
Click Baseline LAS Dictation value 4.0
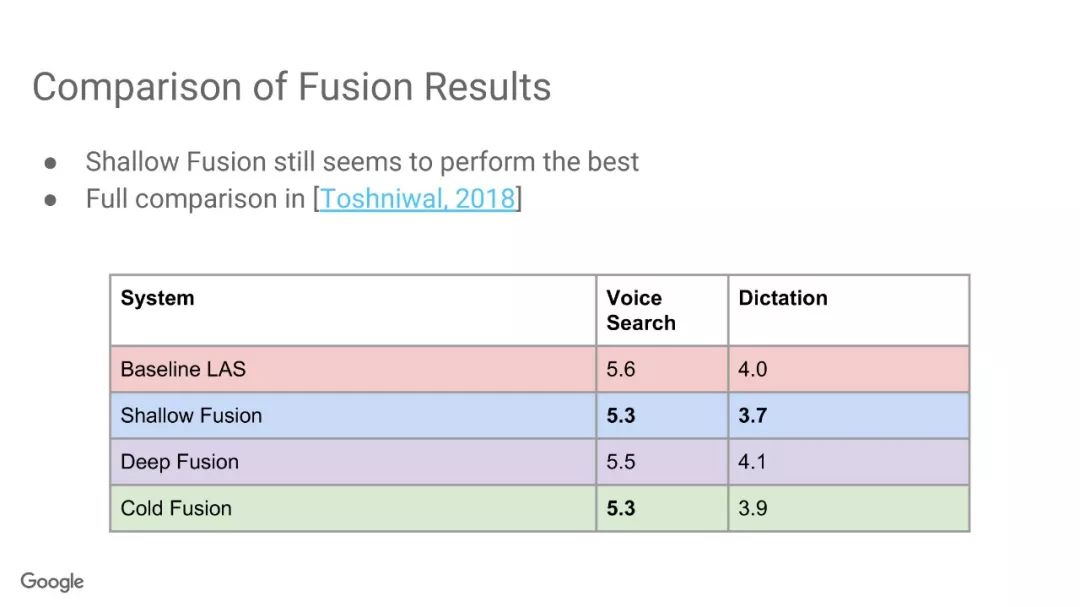tap(752, 369)
